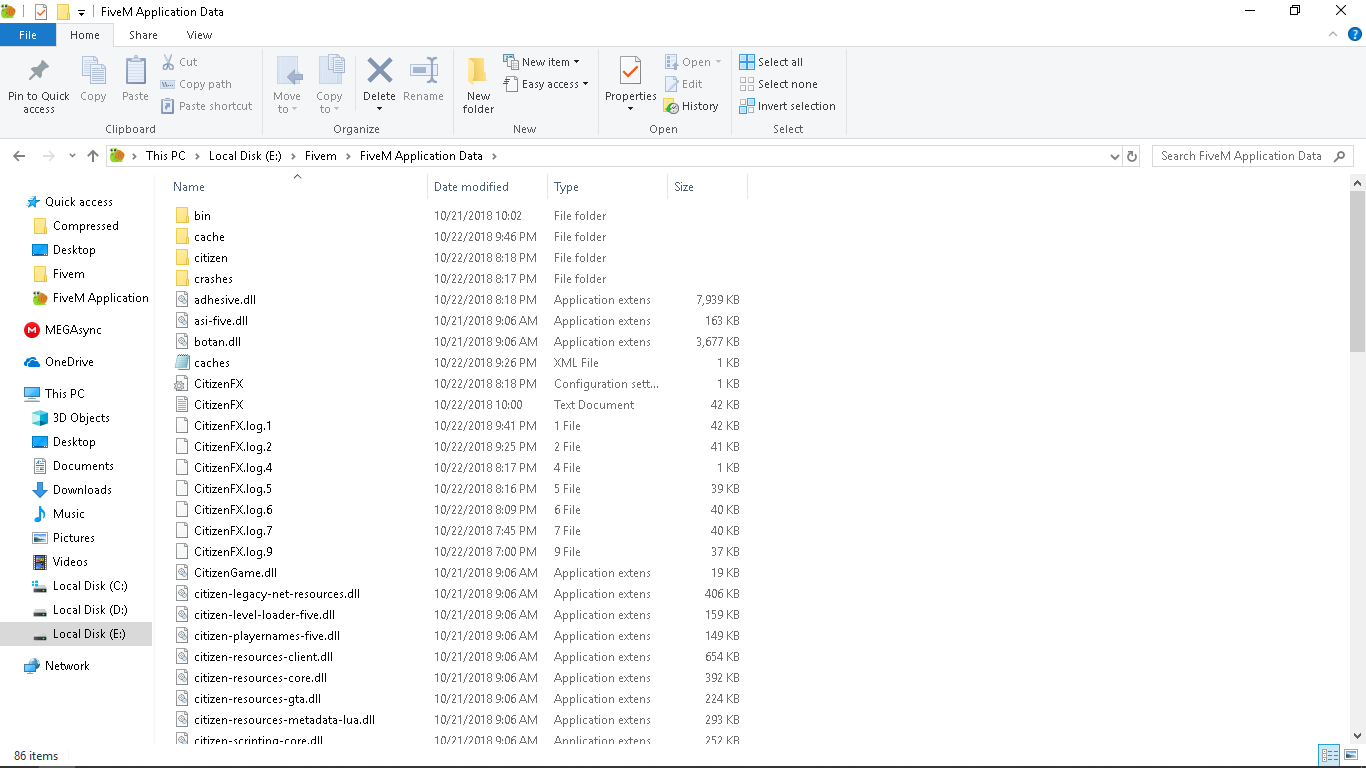
Task: Click the Up arrow navigation button
Action: [x=93, y=156]
